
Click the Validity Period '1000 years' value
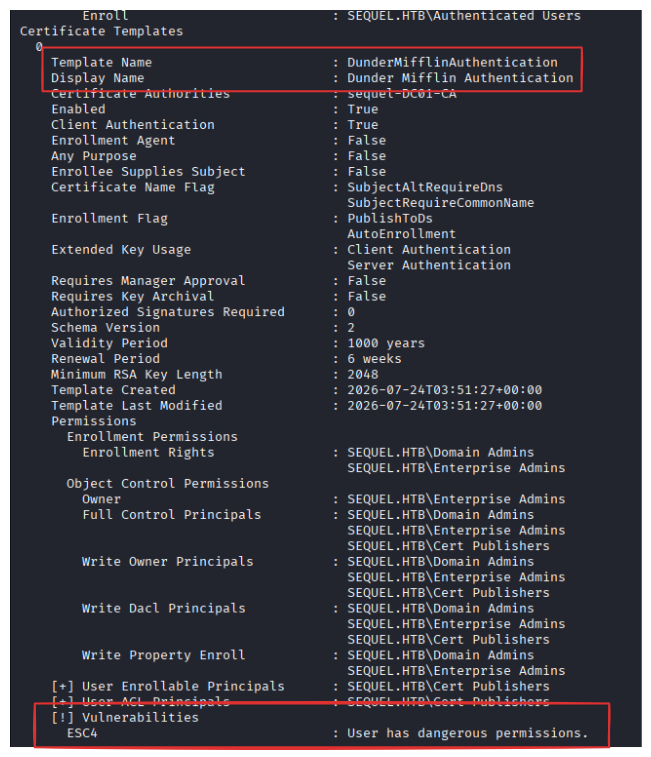(x=386, y=343)
